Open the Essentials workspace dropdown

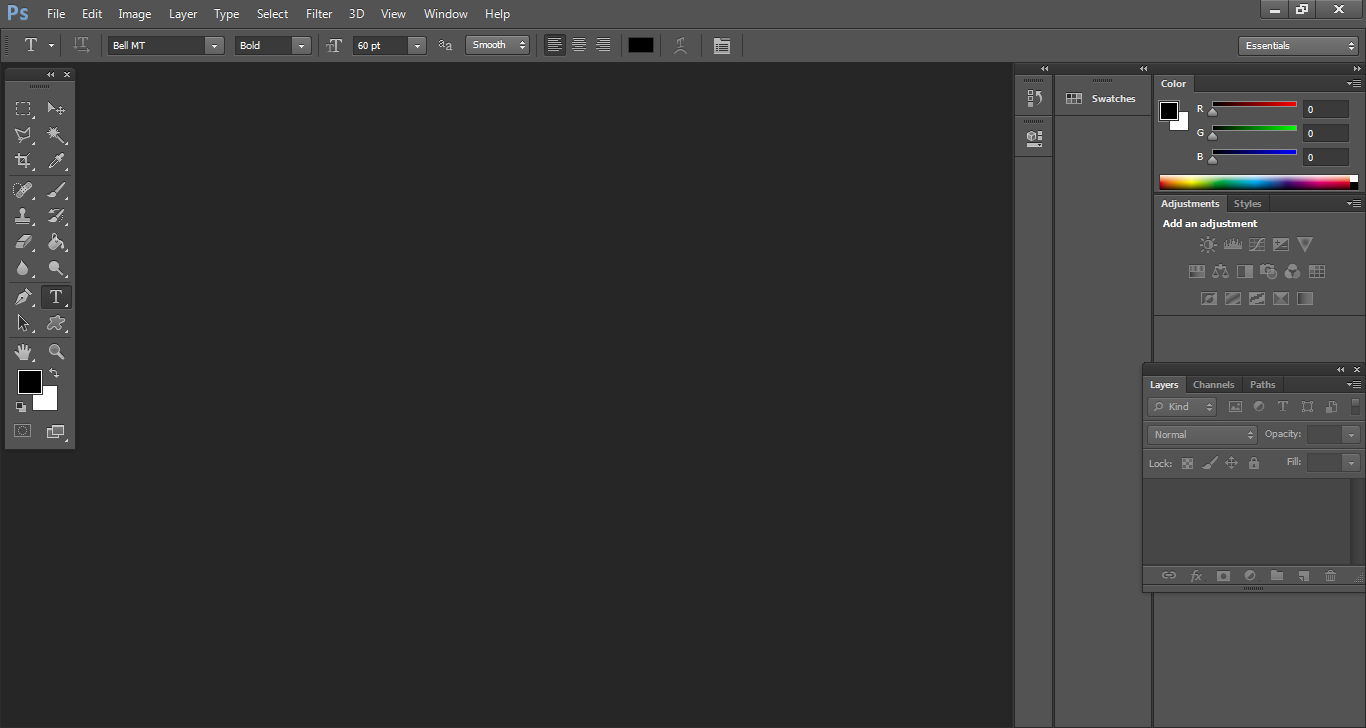point(1298,45)
